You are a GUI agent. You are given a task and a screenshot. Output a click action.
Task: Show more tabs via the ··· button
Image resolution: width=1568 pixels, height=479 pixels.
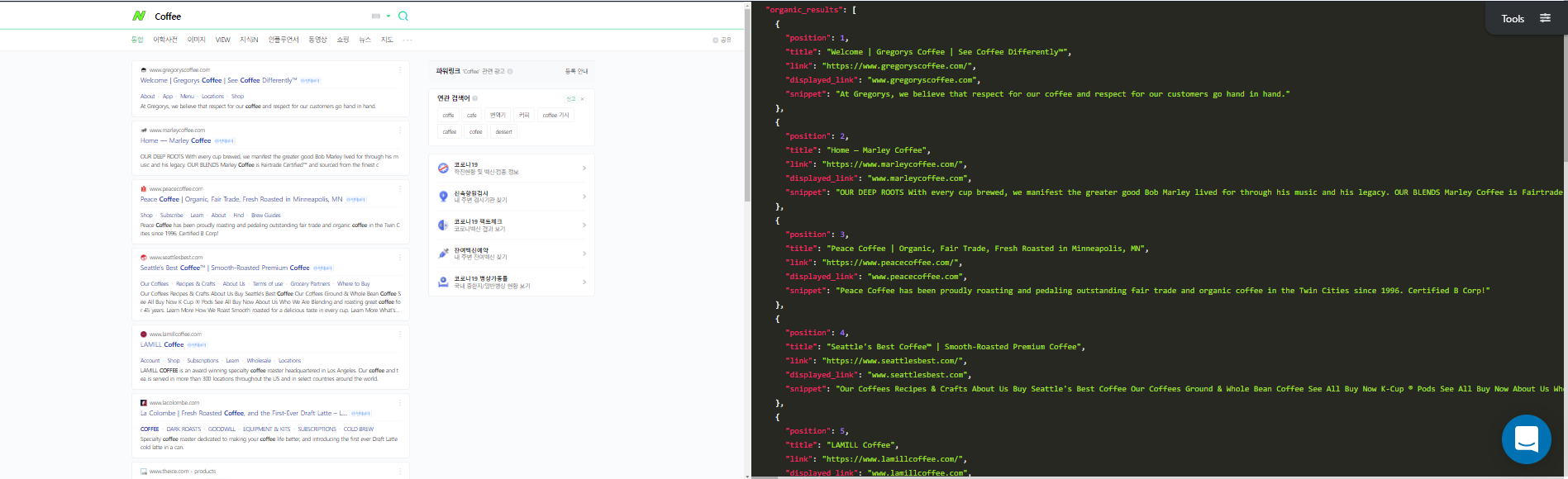click(407, 40)
